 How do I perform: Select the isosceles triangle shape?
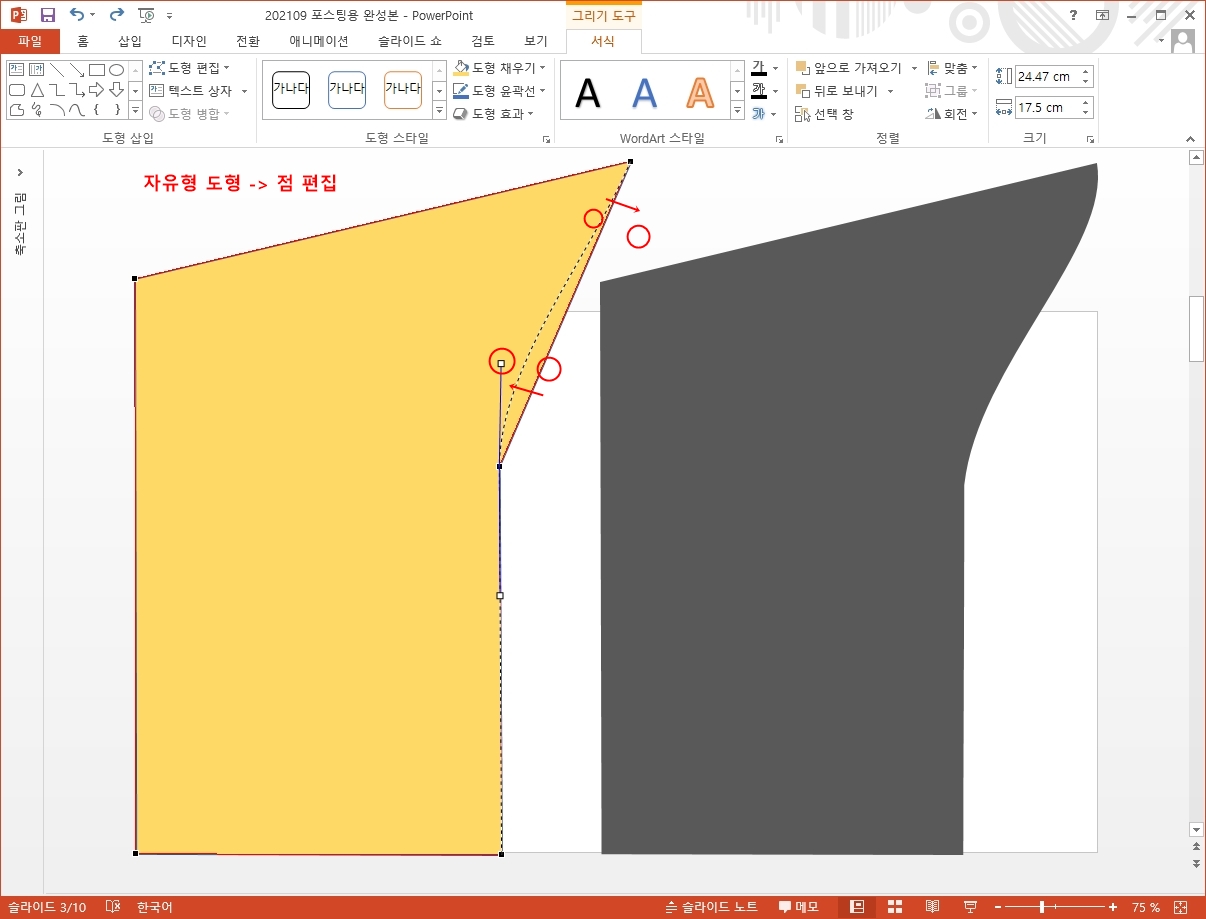coord(37,89)
